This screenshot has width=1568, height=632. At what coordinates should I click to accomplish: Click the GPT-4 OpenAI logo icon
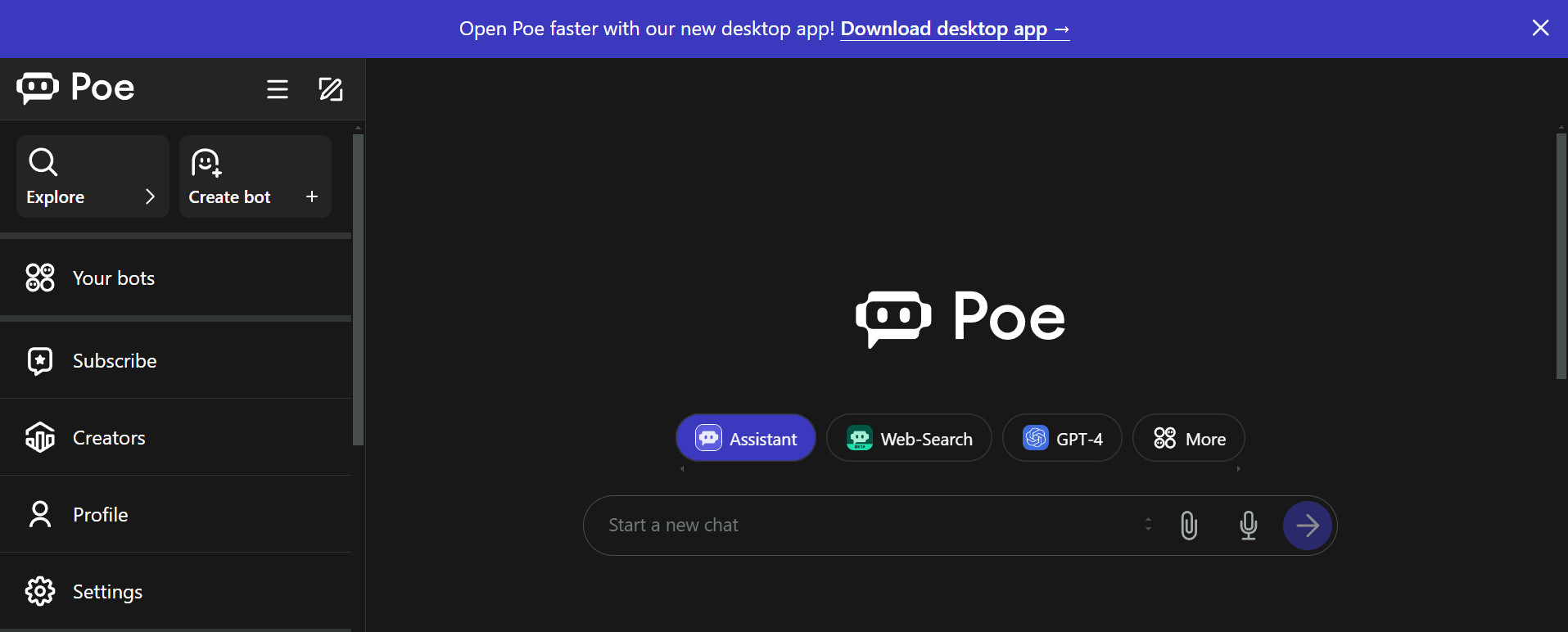click(x=1036, y=438)
